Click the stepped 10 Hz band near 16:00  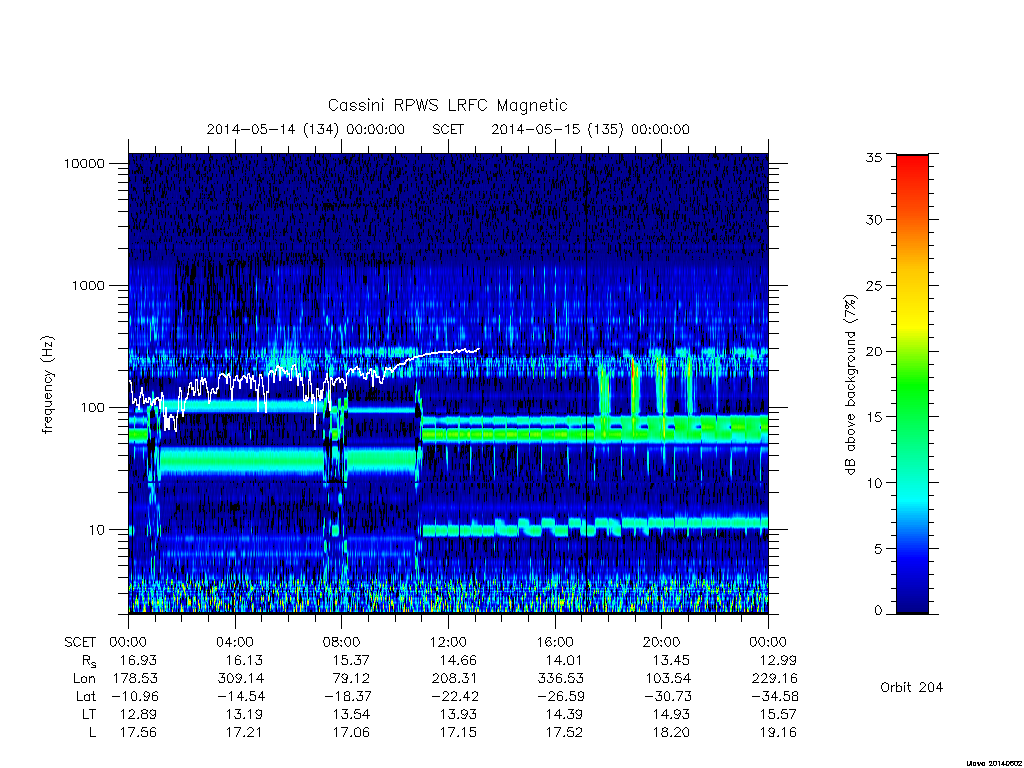(x=555, y=526)
